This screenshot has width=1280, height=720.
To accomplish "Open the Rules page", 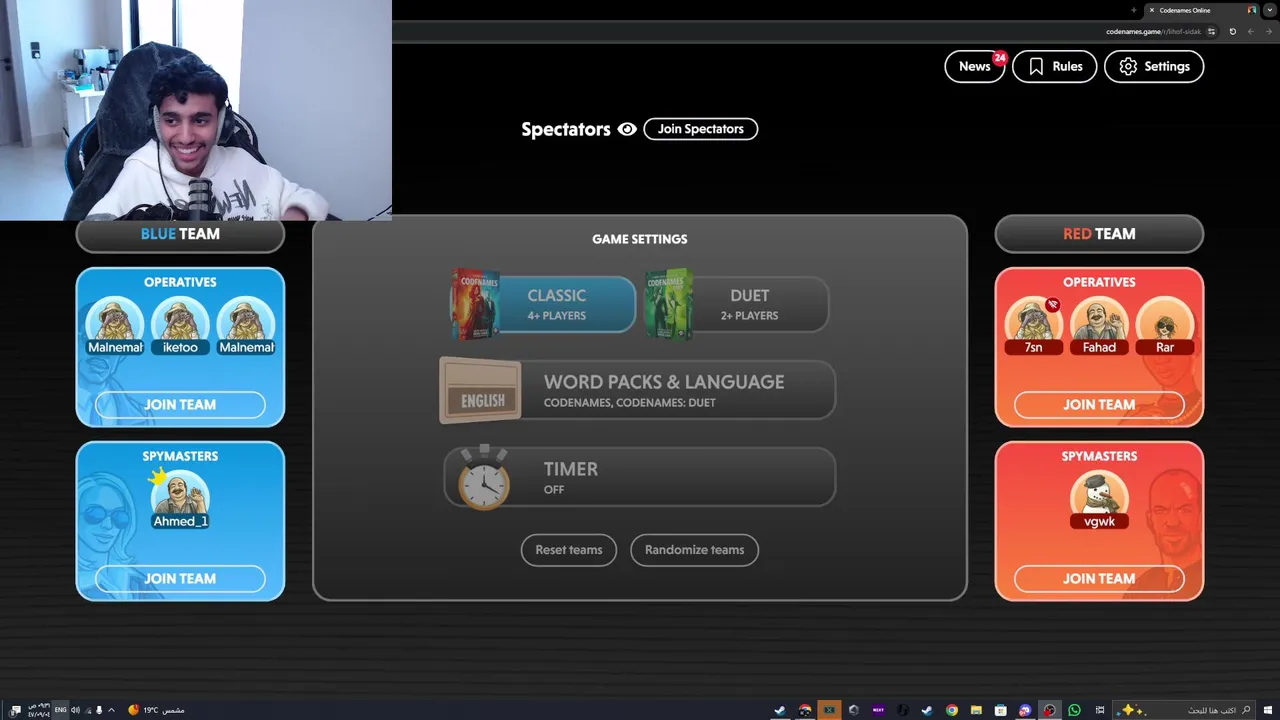I will tap(1054, 66).
